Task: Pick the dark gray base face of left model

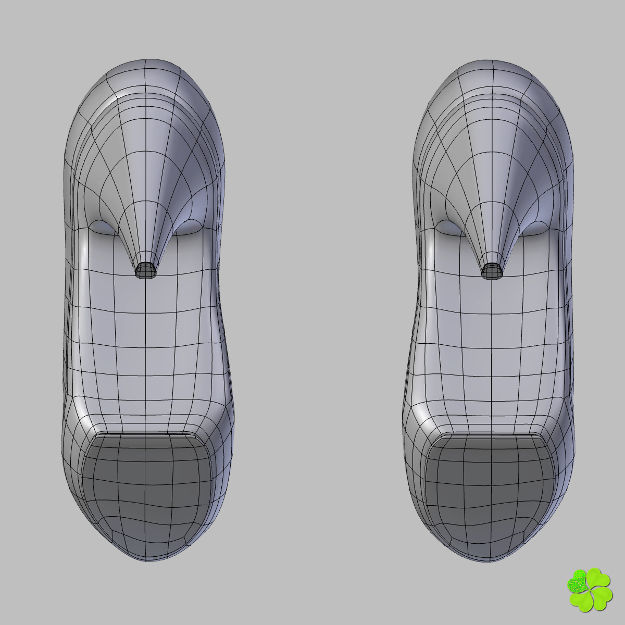Action: pos(147,494)
